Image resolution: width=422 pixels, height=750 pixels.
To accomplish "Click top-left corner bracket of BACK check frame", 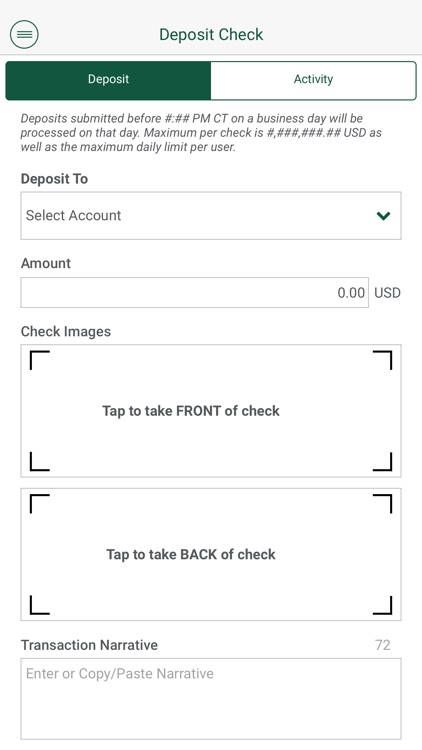I will [x=40, y=504].
